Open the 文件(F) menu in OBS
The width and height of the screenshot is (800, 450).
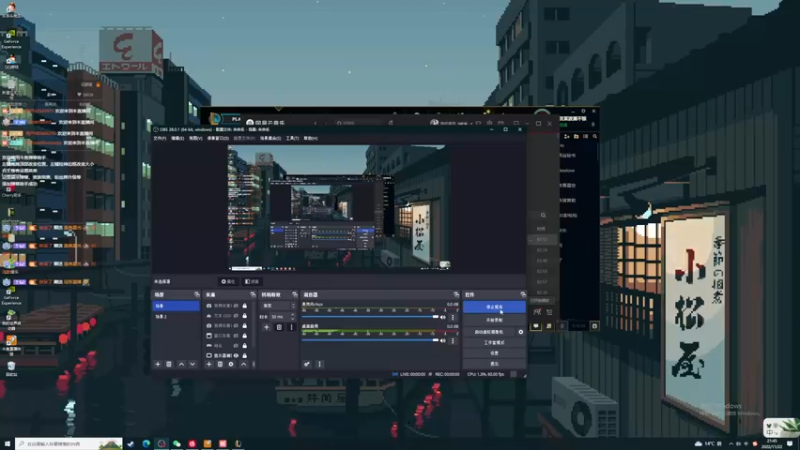point(160,138)
